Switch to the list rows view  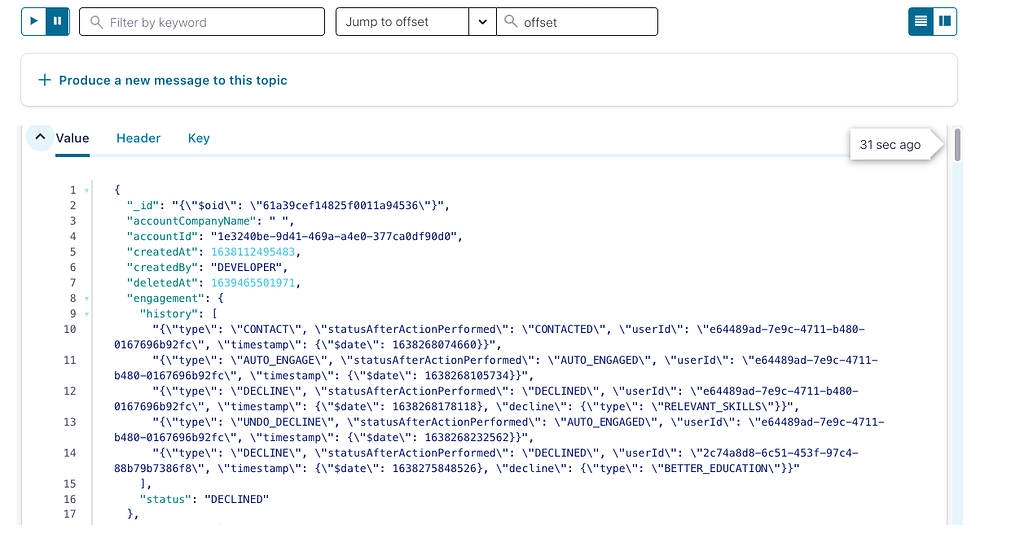point(921,21)
